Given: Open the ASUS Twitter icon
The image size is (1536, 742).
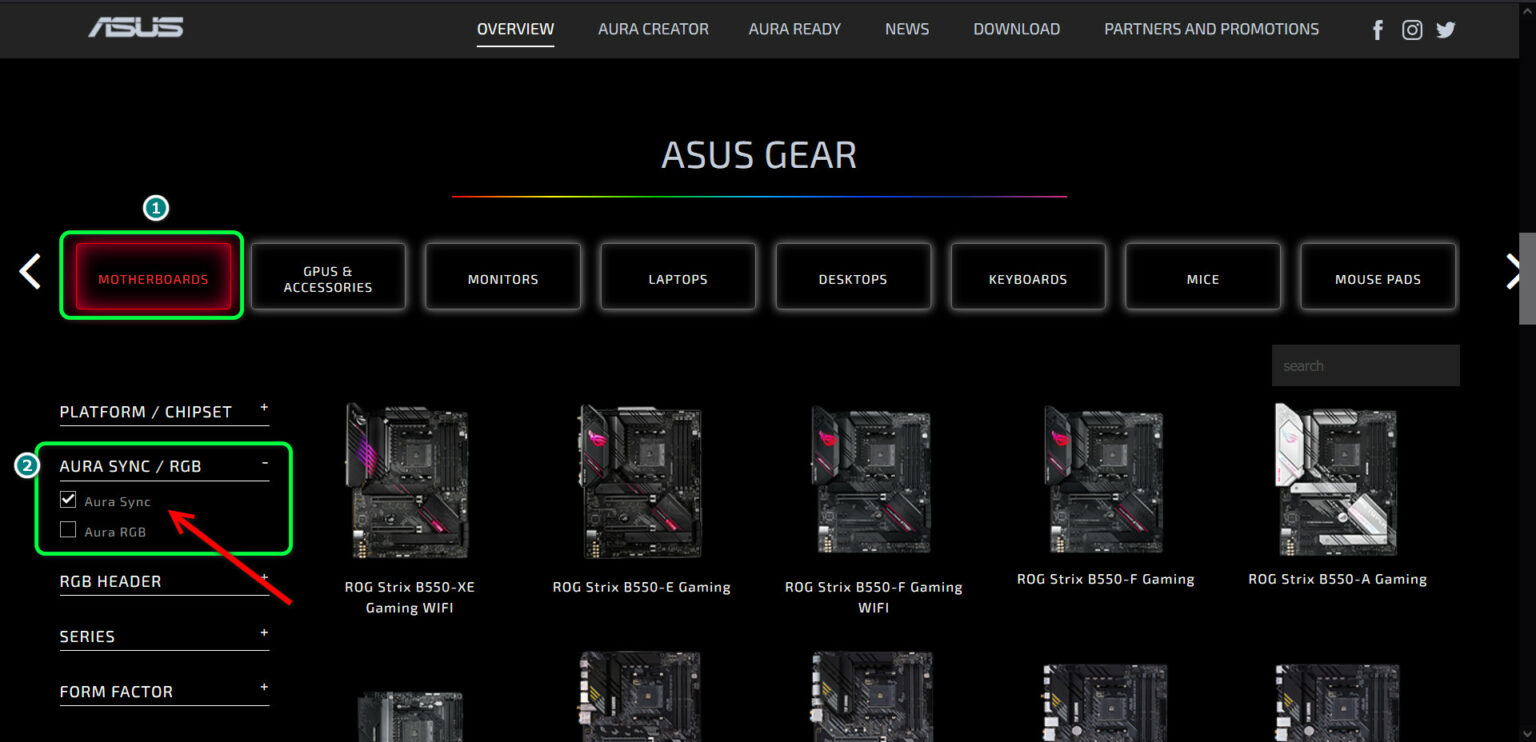Looking at the screenshot, I should coord(1446,30).
